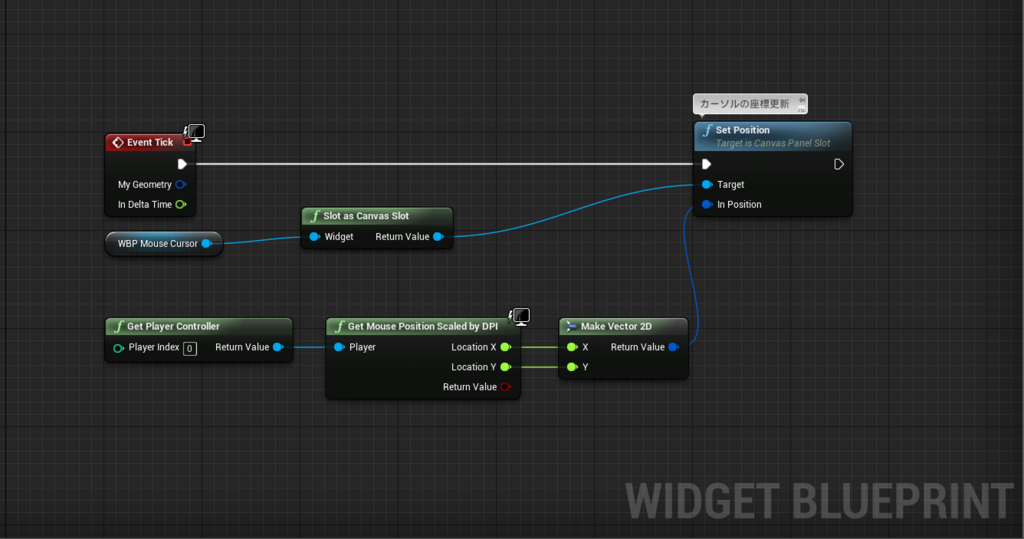This screenshot has width=1024, height=539.
Task: Click the Location X output pin
Action: click(x=505, y=347)
